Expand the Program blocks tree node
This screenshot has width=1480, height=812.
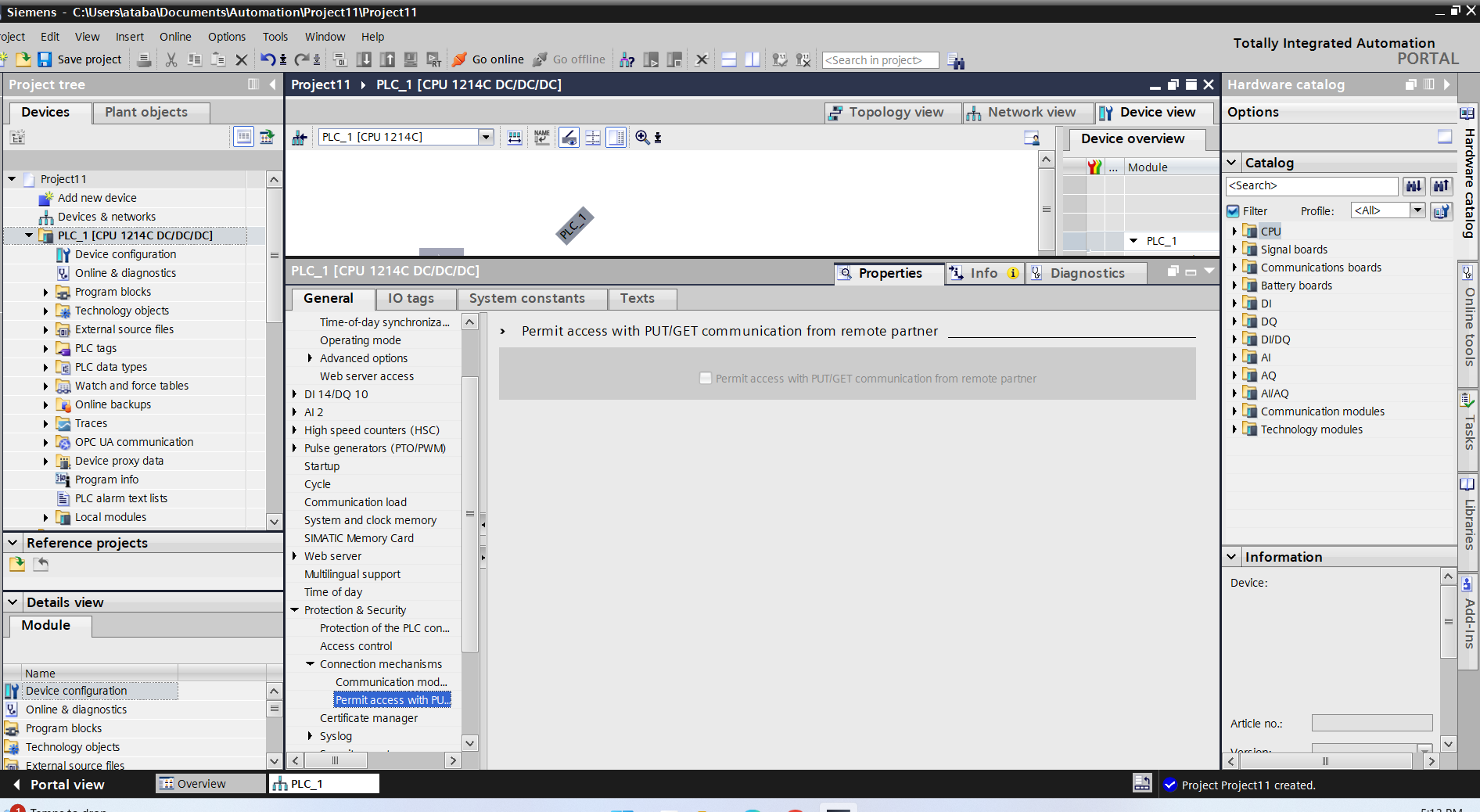[x=45, y=292]
